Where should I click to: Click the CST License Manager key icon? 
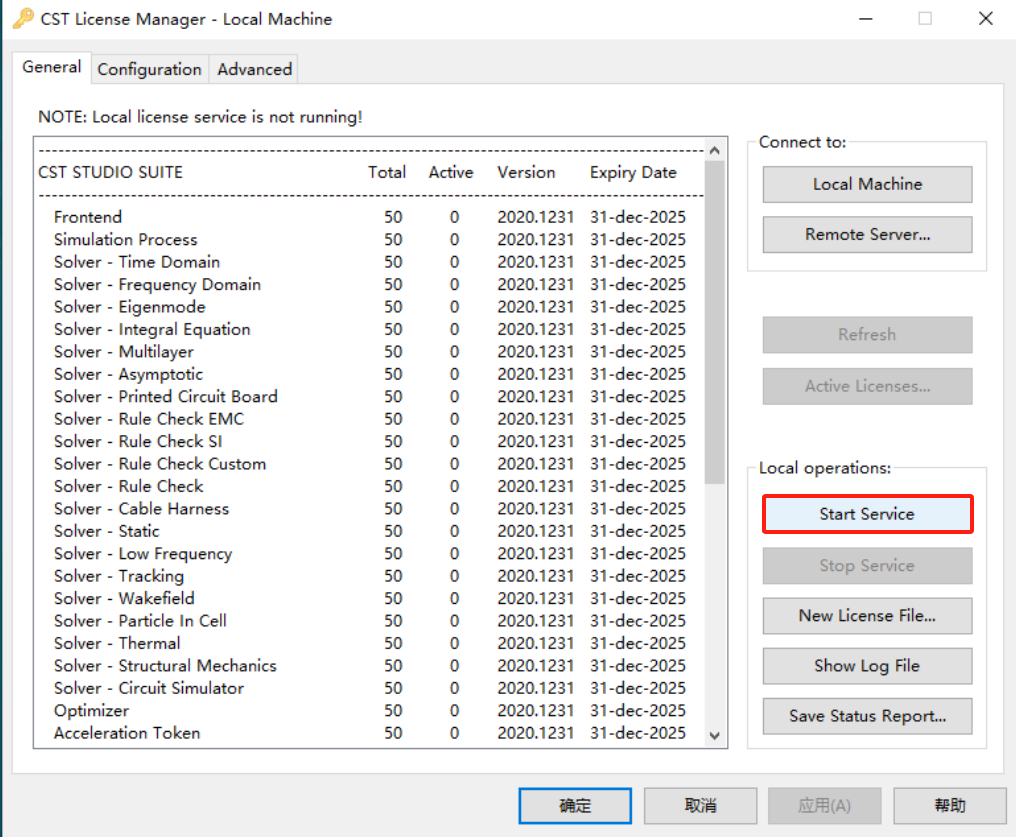[23, 19]
